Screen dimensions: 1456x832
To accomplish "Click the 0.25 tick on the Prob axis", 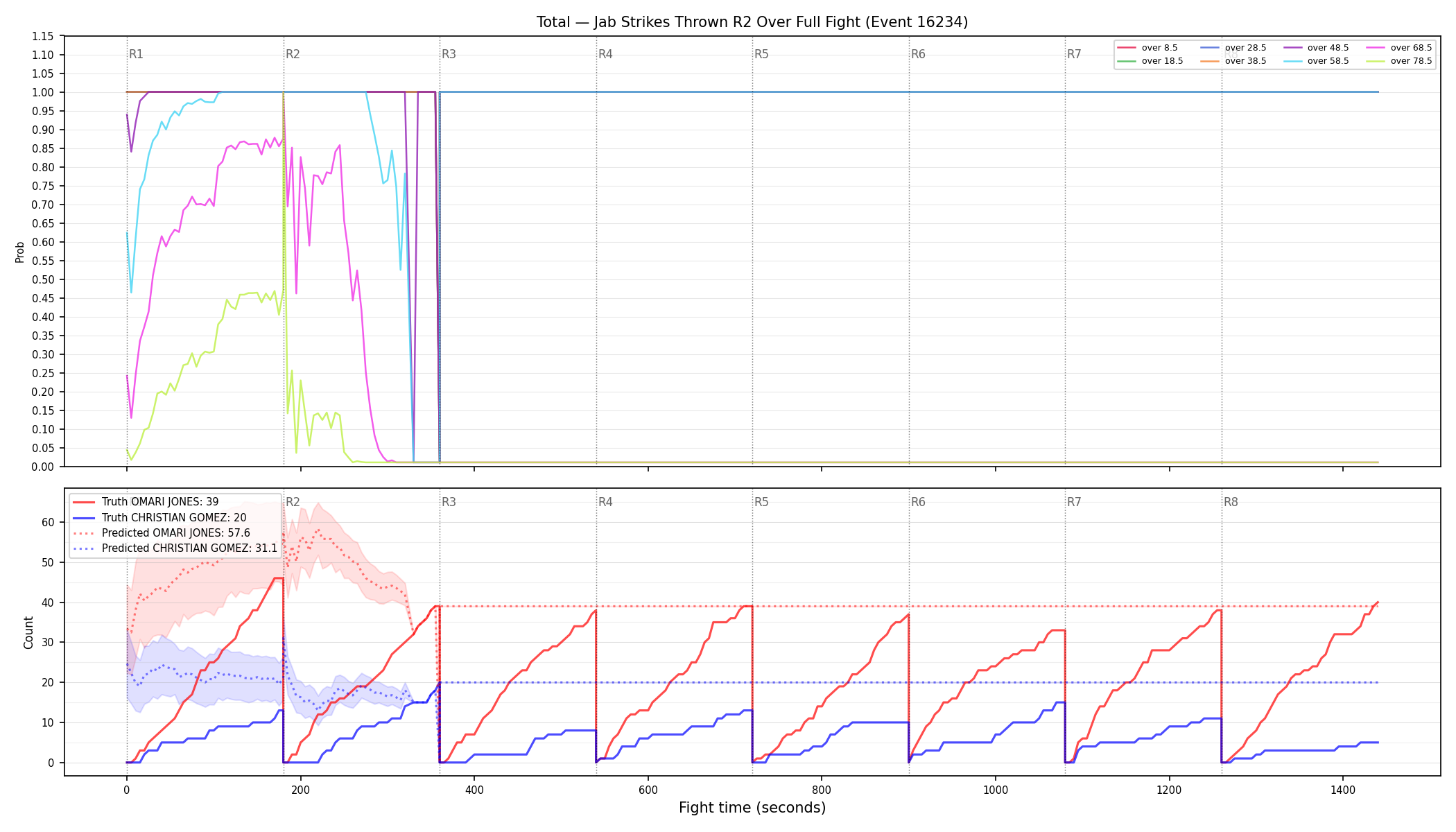I will pos(43,373).
